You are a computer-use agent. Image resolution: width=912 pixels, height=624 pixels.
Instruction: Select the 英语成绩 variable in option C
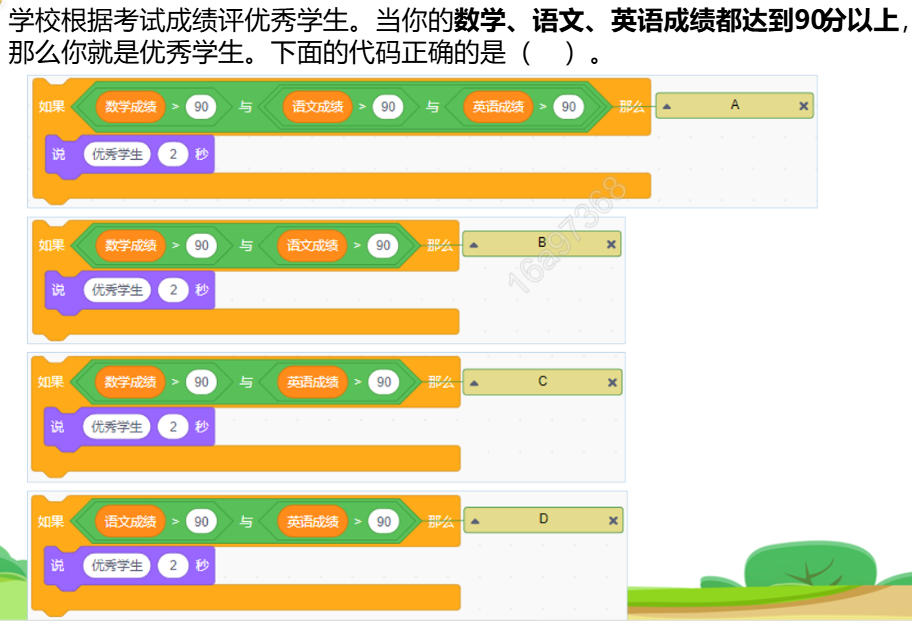point(313,382)
